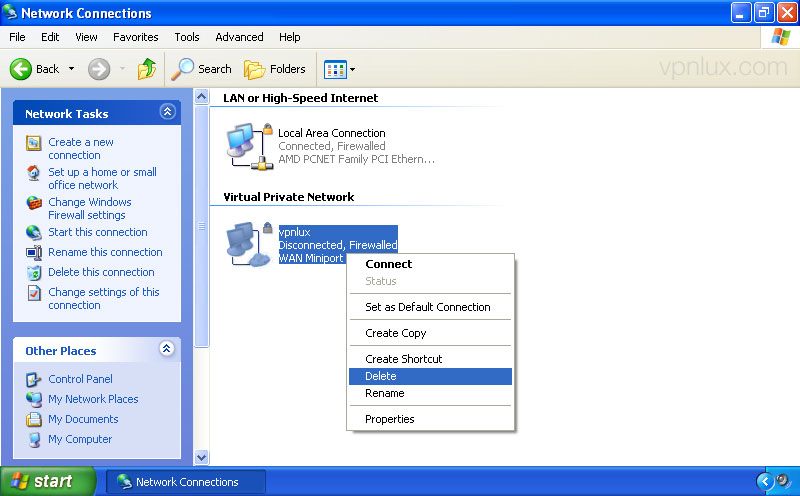Collapse the Other Places panel
Screen dimensions: 800x496
click(166, 349)
